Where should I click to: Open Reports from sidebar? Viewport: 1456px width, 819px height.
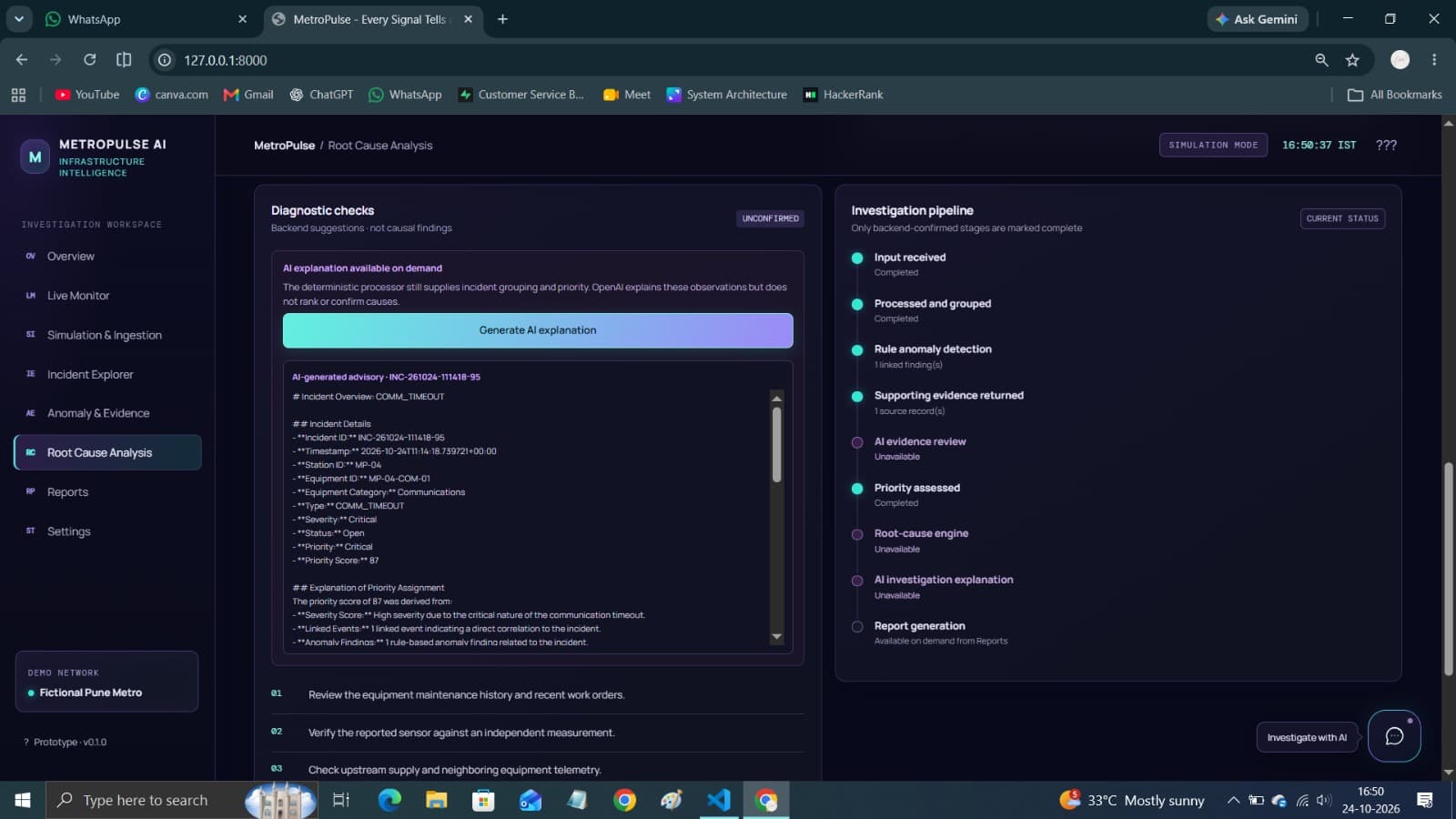coord(107,492)
